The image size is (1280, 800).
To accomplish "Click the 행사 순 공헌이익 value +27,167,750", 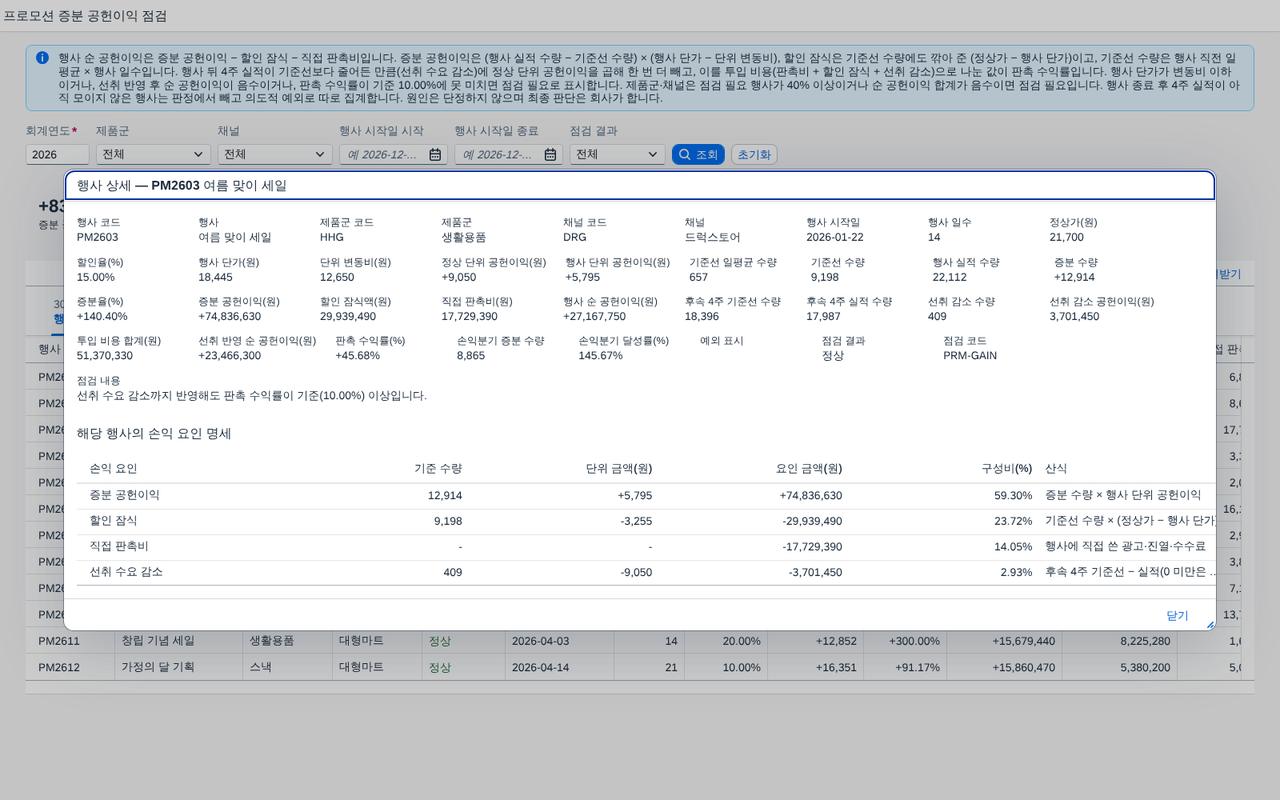I will 594,317.
